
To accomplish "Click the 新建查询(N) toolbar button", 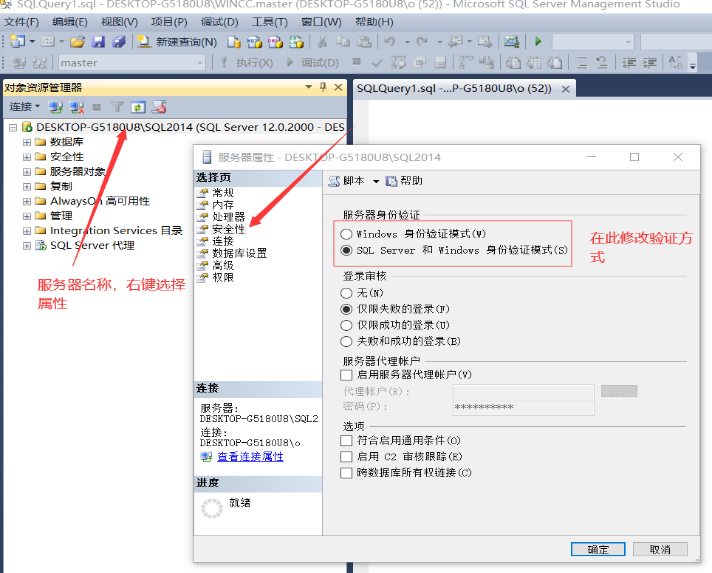I will (177, 42).
